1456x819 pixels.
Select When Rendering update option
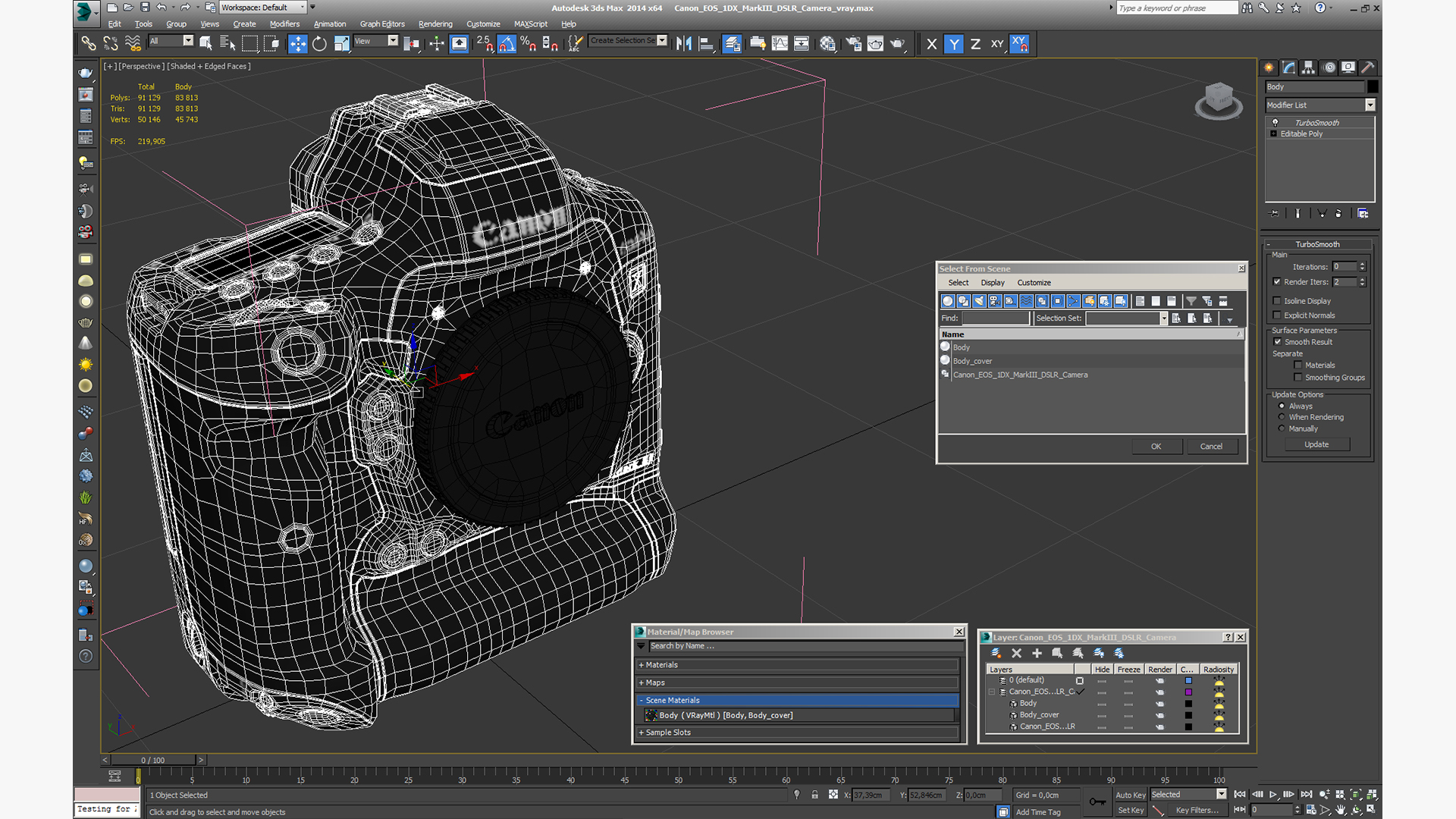click(x=1282, y=417)
